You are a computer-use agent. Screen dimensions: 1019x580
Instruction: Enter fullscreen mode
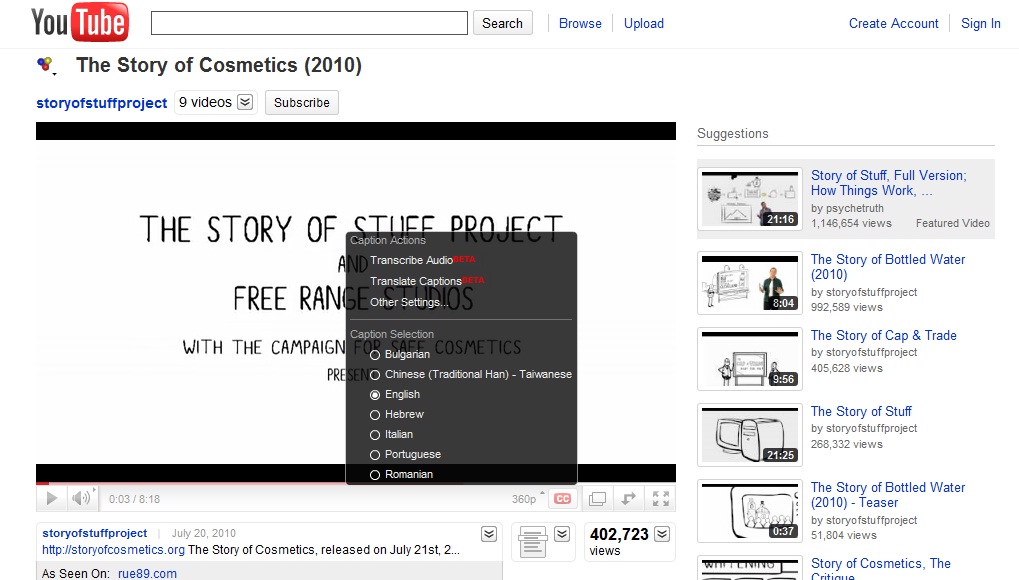pos(661,499)
